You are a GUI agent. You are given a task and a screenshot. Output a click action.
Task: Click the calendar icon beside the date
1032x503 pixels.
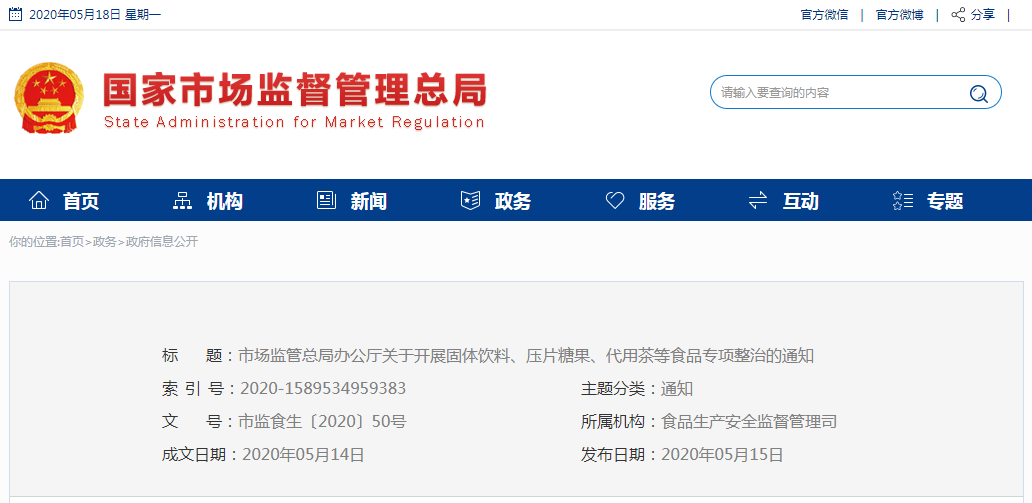click(x=15, y=14)
